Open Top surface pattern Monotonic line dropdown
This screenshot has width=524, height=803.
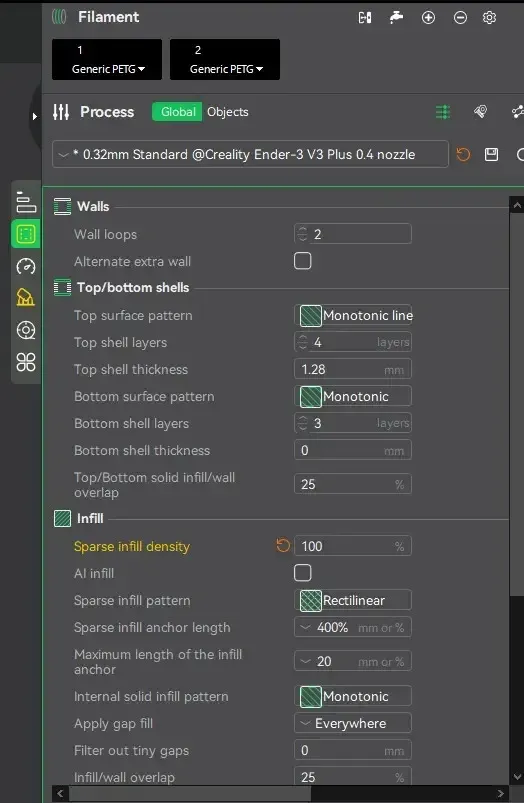tap(353, 315)
